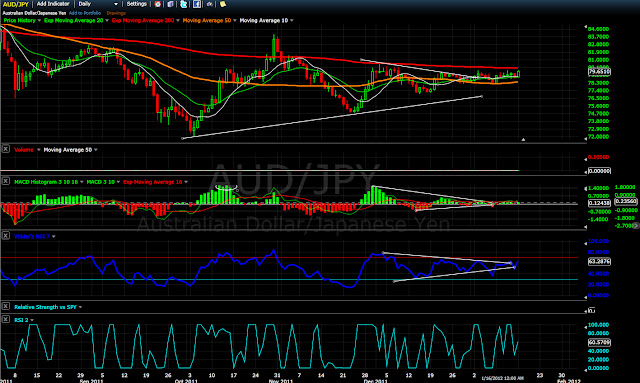This screenshot has width=640, height=383.
Task: Open the Daily timeframe dropdown
Action: 98,4
